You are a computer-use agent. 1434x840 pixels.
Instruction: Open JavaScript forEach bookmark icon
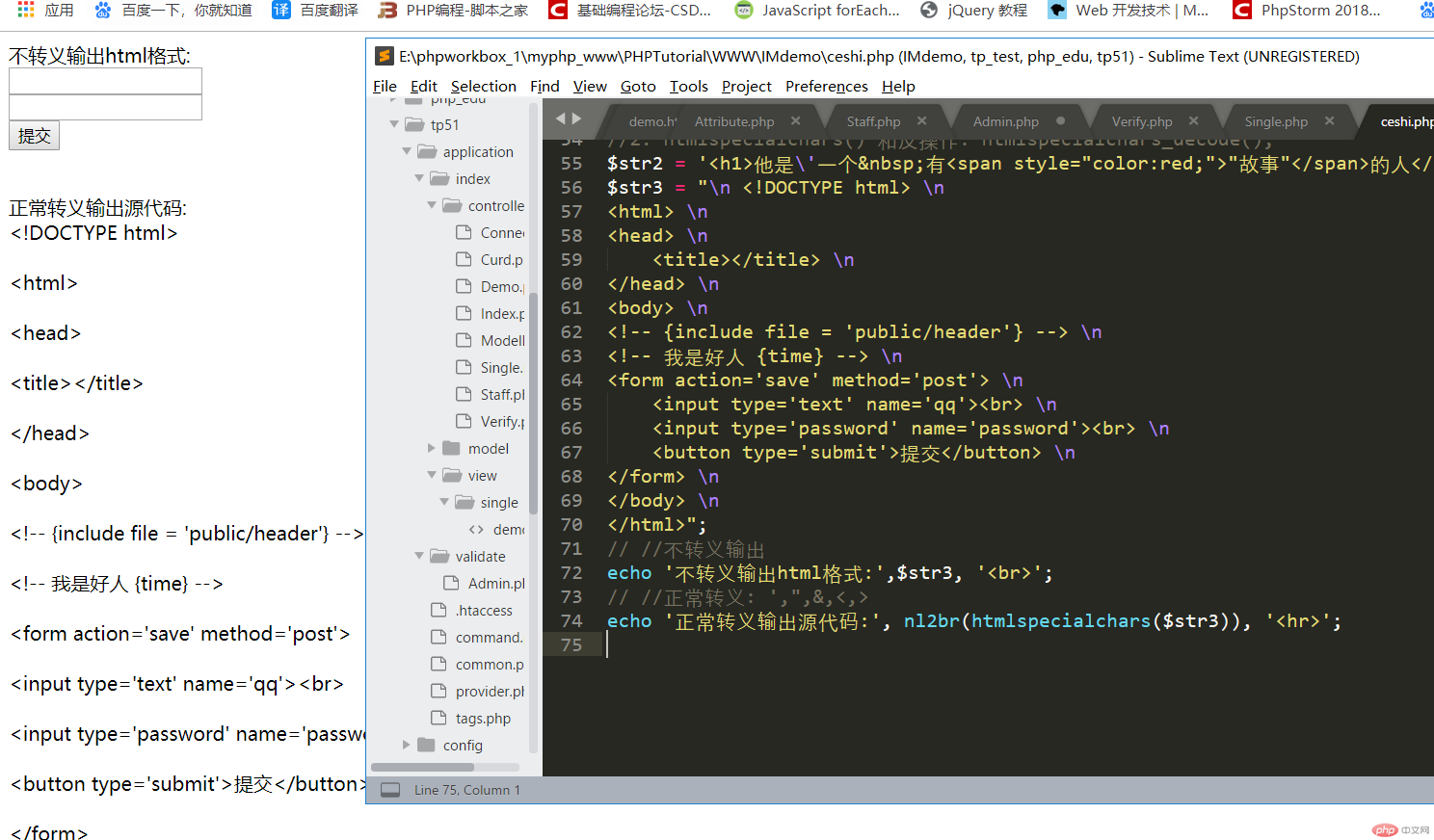743,10
